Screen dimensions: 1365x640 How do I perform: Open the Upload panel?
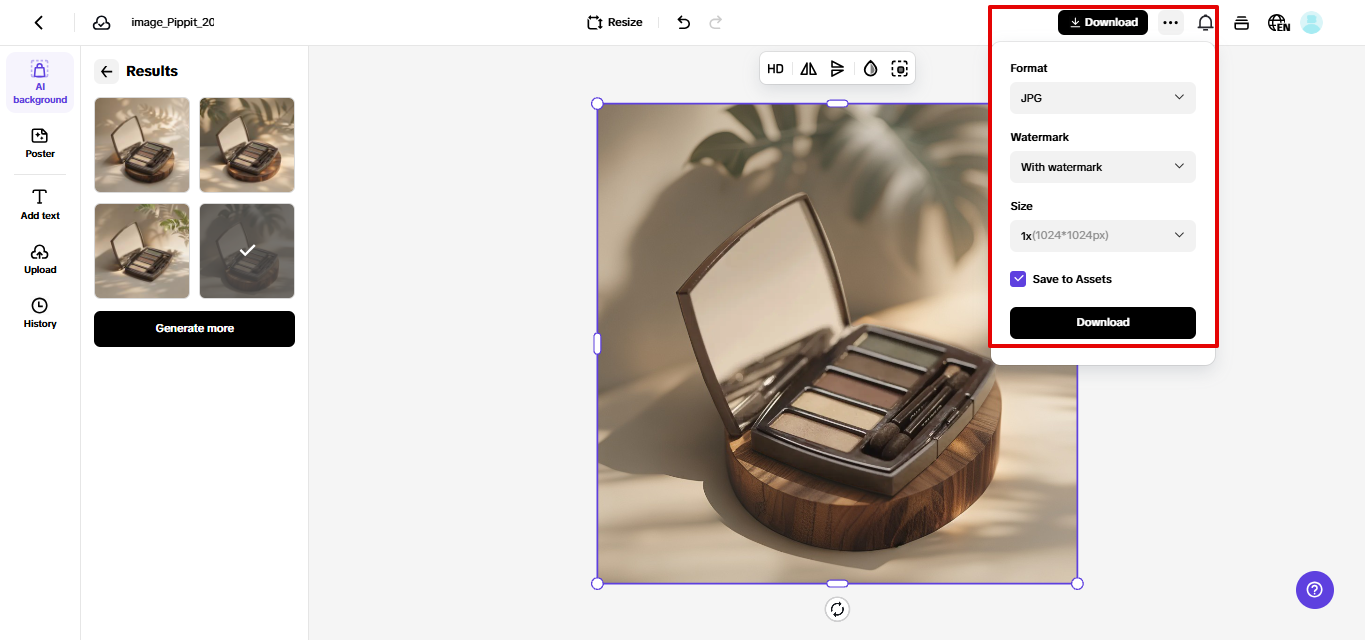pos(39,258)
